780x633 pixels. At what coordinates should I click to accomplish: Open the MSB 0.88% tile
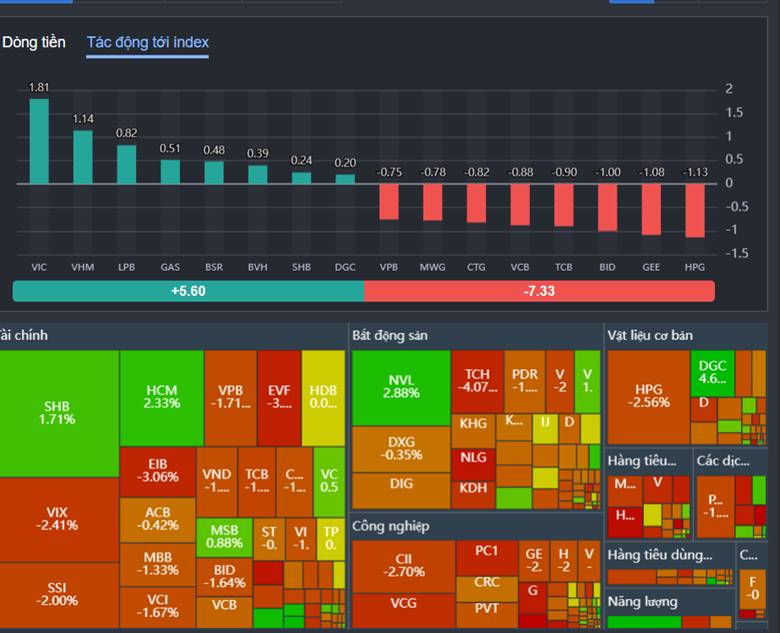pos(224,537)
